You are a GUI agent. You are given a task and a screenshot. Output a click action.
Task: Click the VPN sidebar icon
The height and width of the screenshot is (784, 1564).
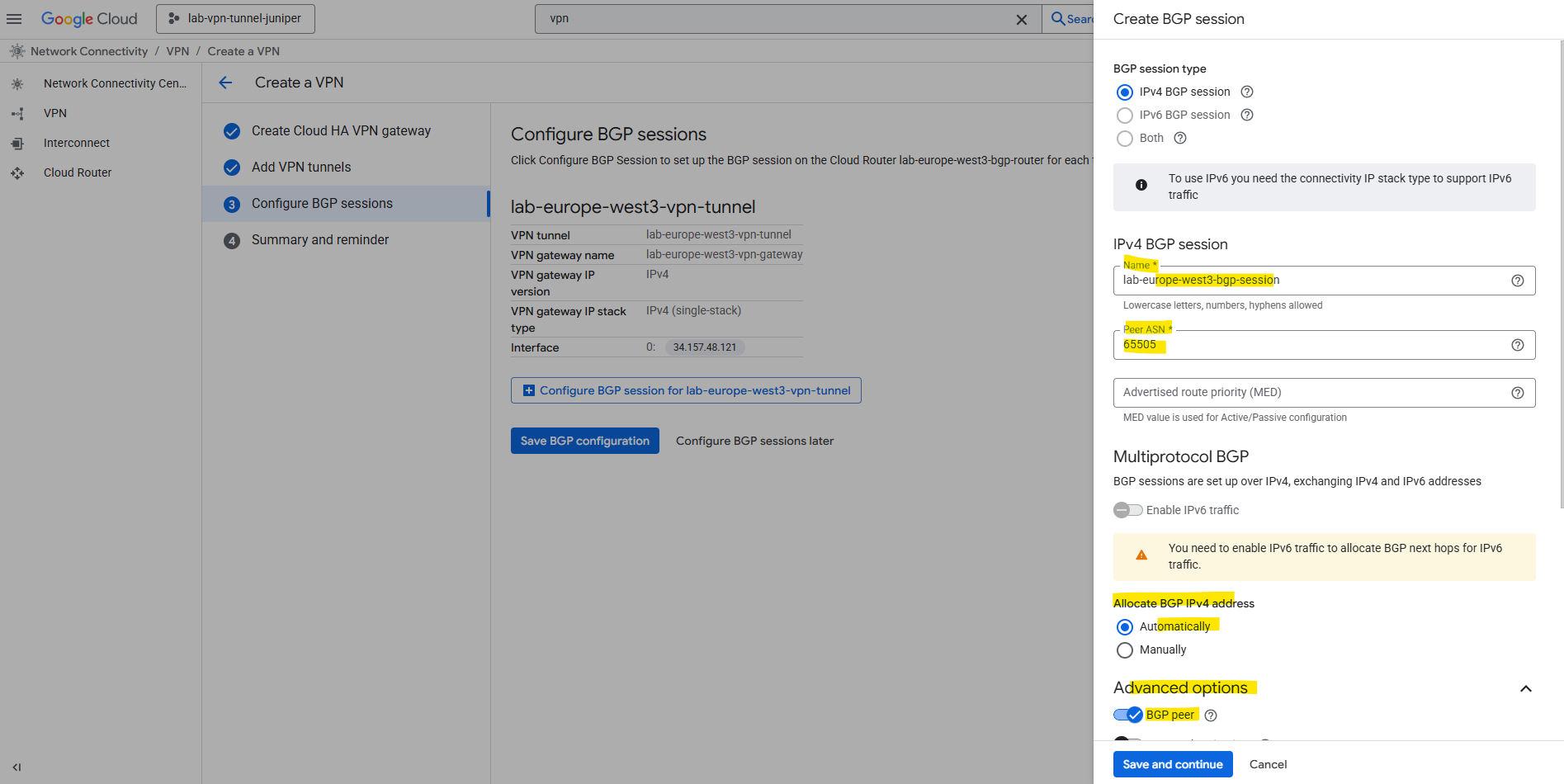pos(17,113)
